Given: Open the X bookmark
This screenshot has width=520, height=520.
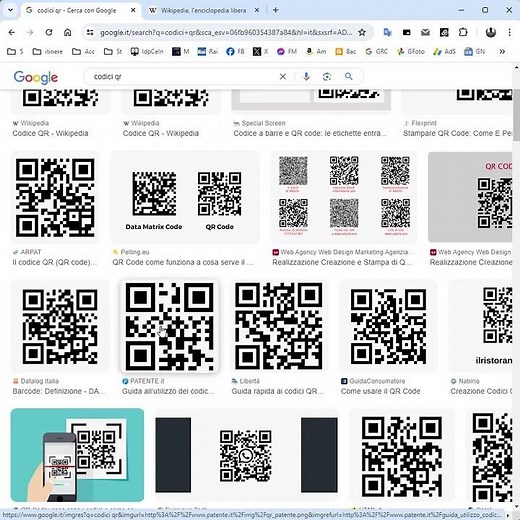Looking at the screenshot, I should tap(260, 52).
